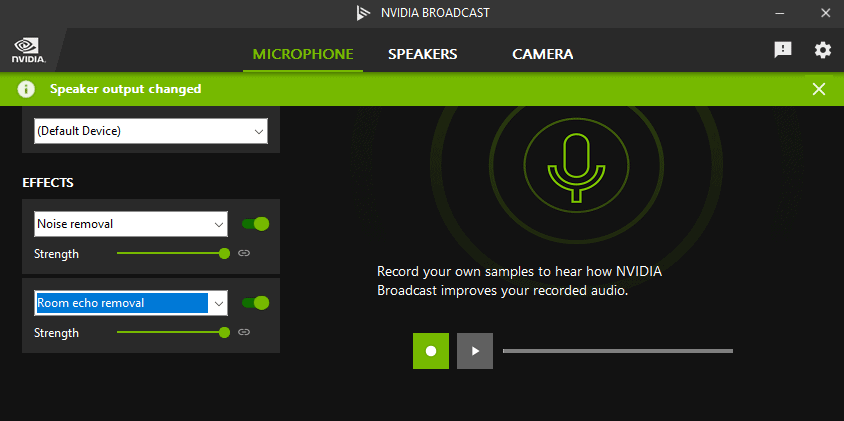This screenshot has width=844, height=421.
Task: Open the Default Device dropdown
Action: coord(151,131)
